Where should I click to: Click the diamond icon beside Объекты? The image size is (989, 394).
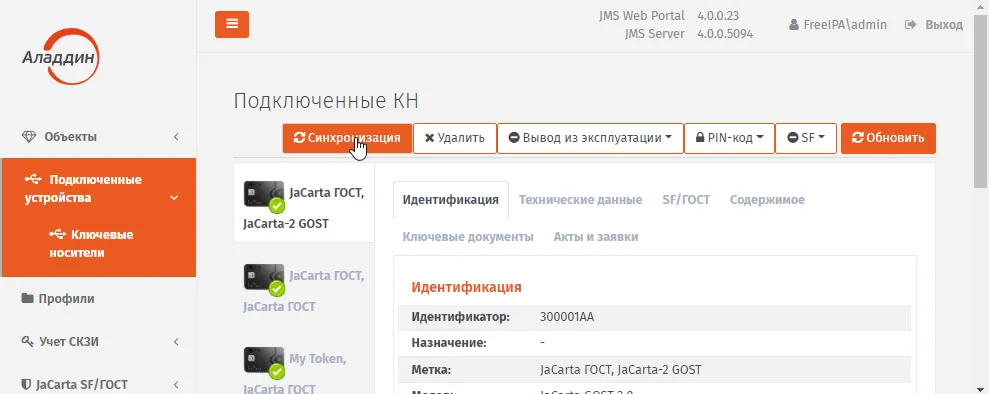click(29, 137)
